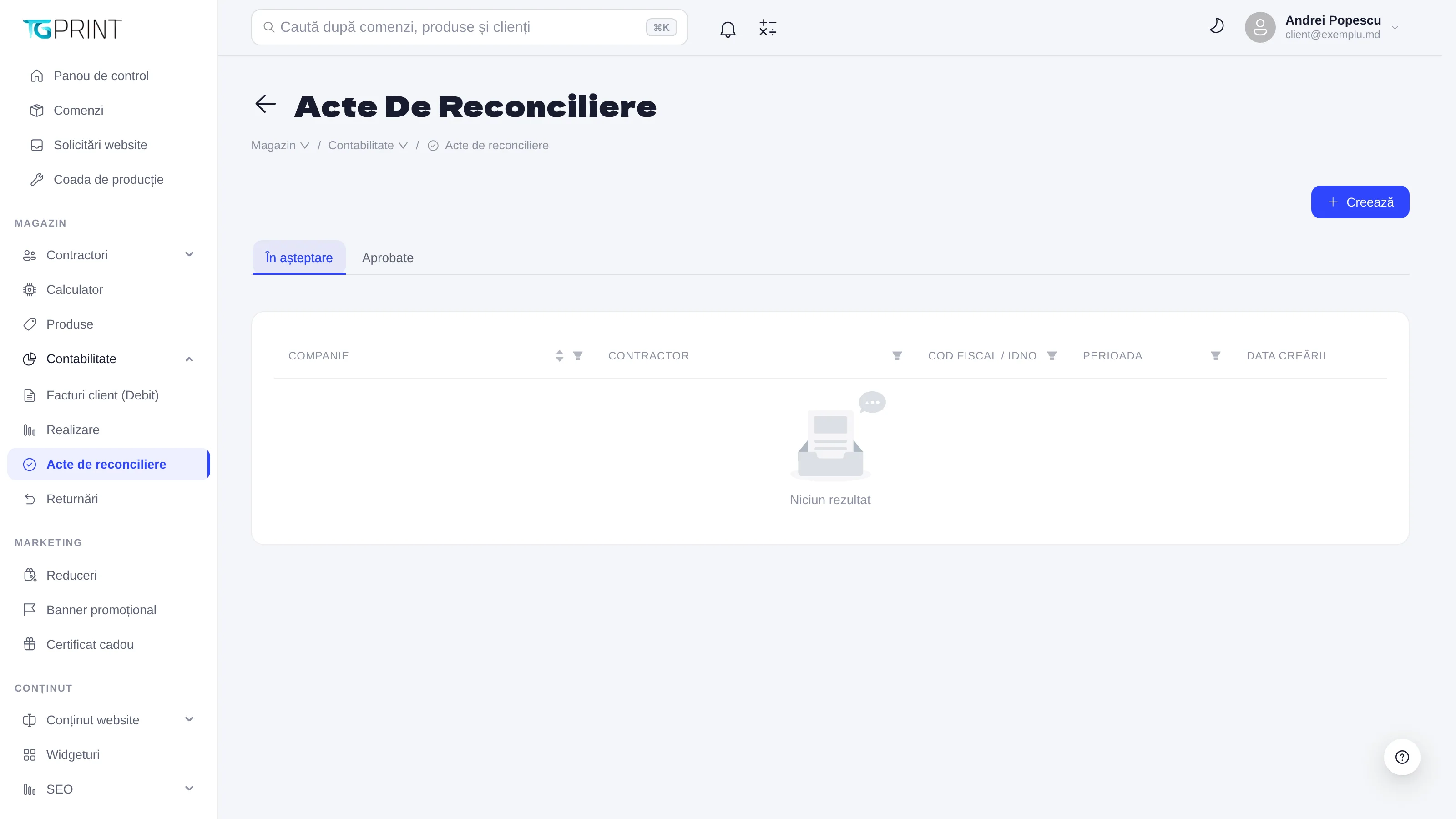Screen dimensions: 1456x819
Task: Click the Certificat cadou gift icon
Action: [30, 644]
